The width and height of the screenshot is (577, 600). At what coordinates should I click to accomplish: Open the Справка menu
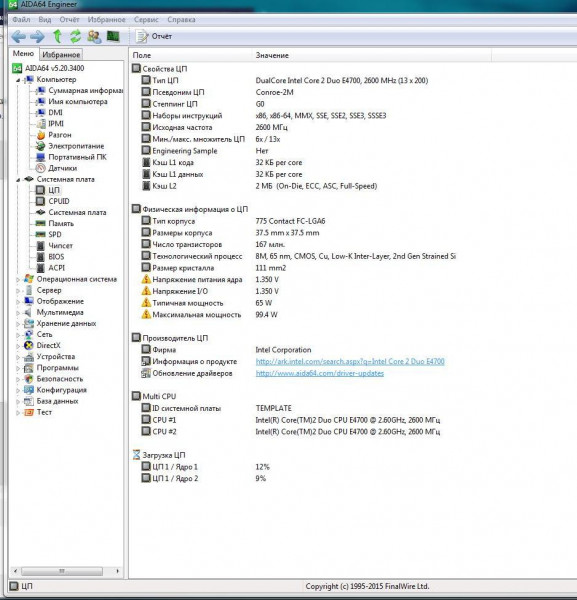pos(181,20)
